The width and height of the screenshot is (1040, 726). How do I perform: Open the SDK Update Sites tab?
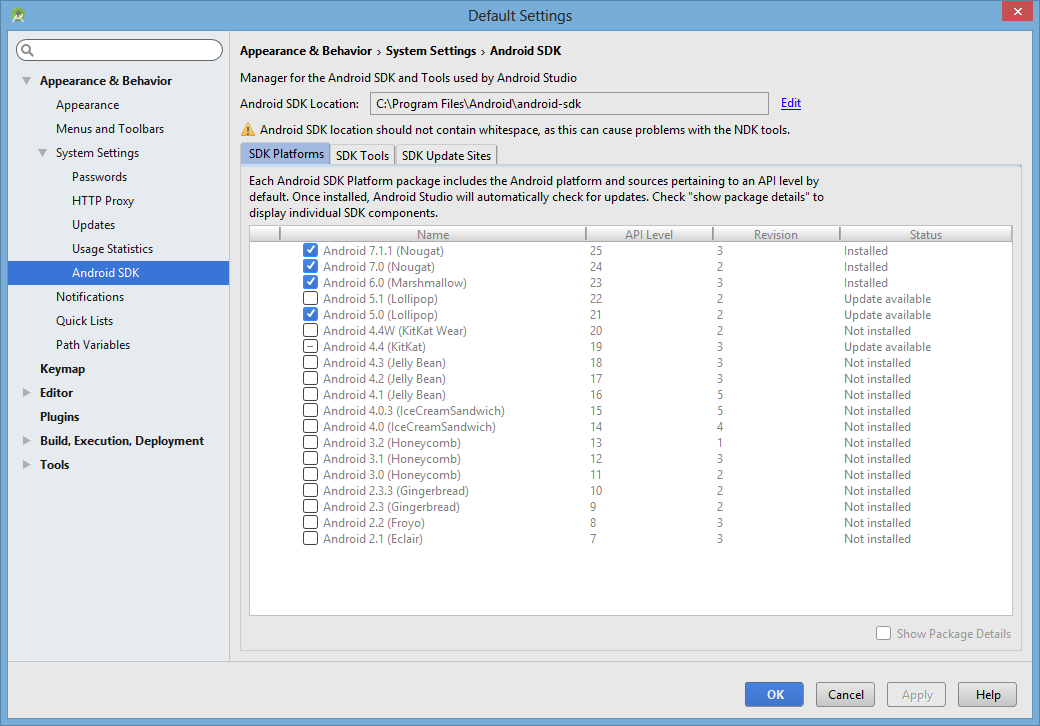446,155
